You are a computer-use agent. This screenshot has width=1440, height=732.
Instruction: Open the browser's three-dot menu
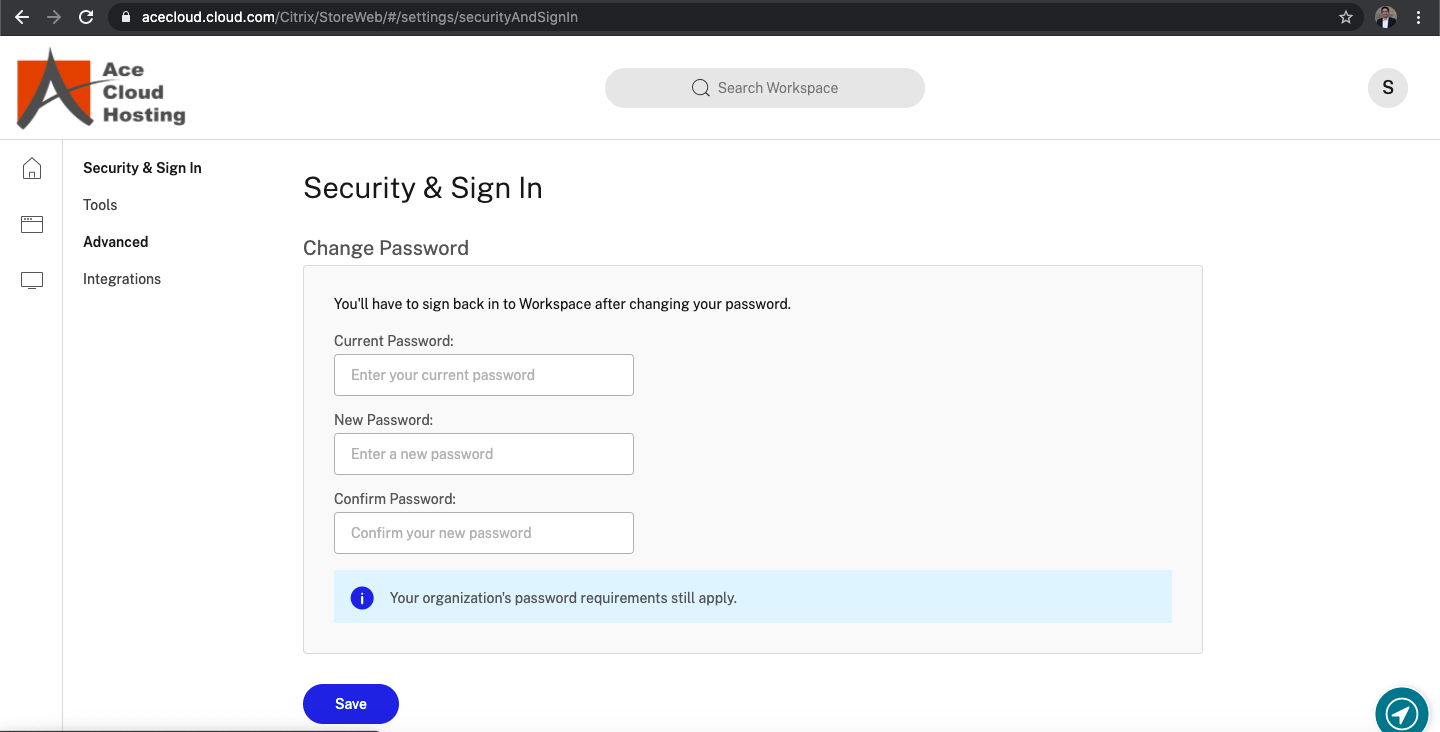click(x=1419, y=17)
